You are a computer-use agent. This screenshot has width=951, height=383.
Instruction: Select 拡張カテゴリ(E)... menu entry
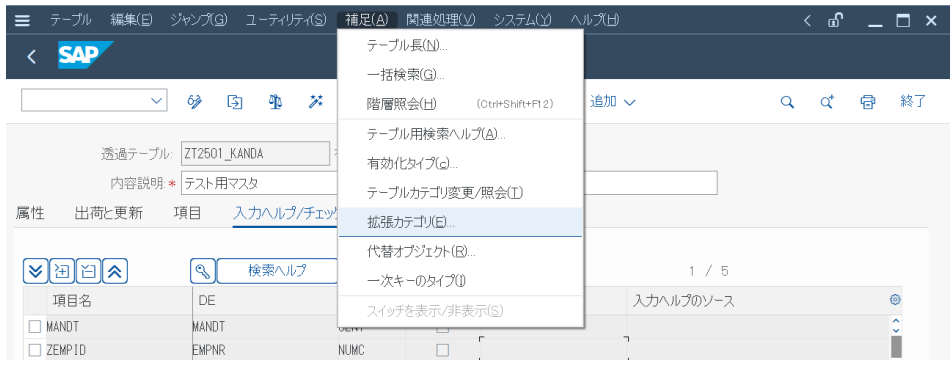tap(460, 222)
